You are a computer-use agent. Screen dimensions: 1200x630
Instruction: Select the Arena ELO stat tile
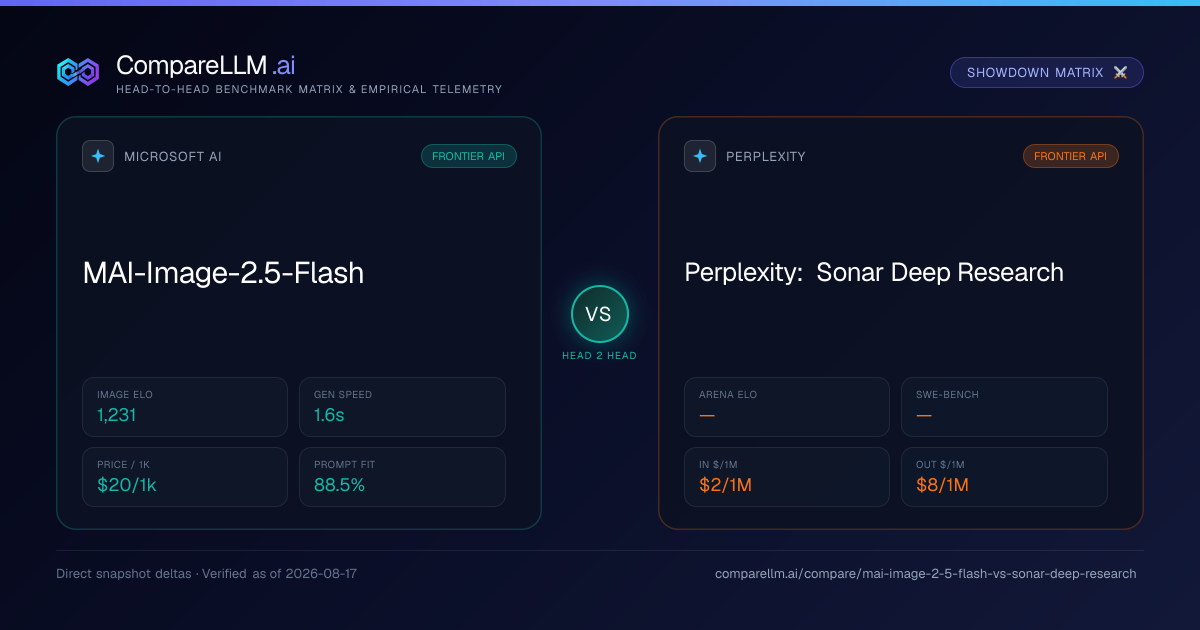787,407
